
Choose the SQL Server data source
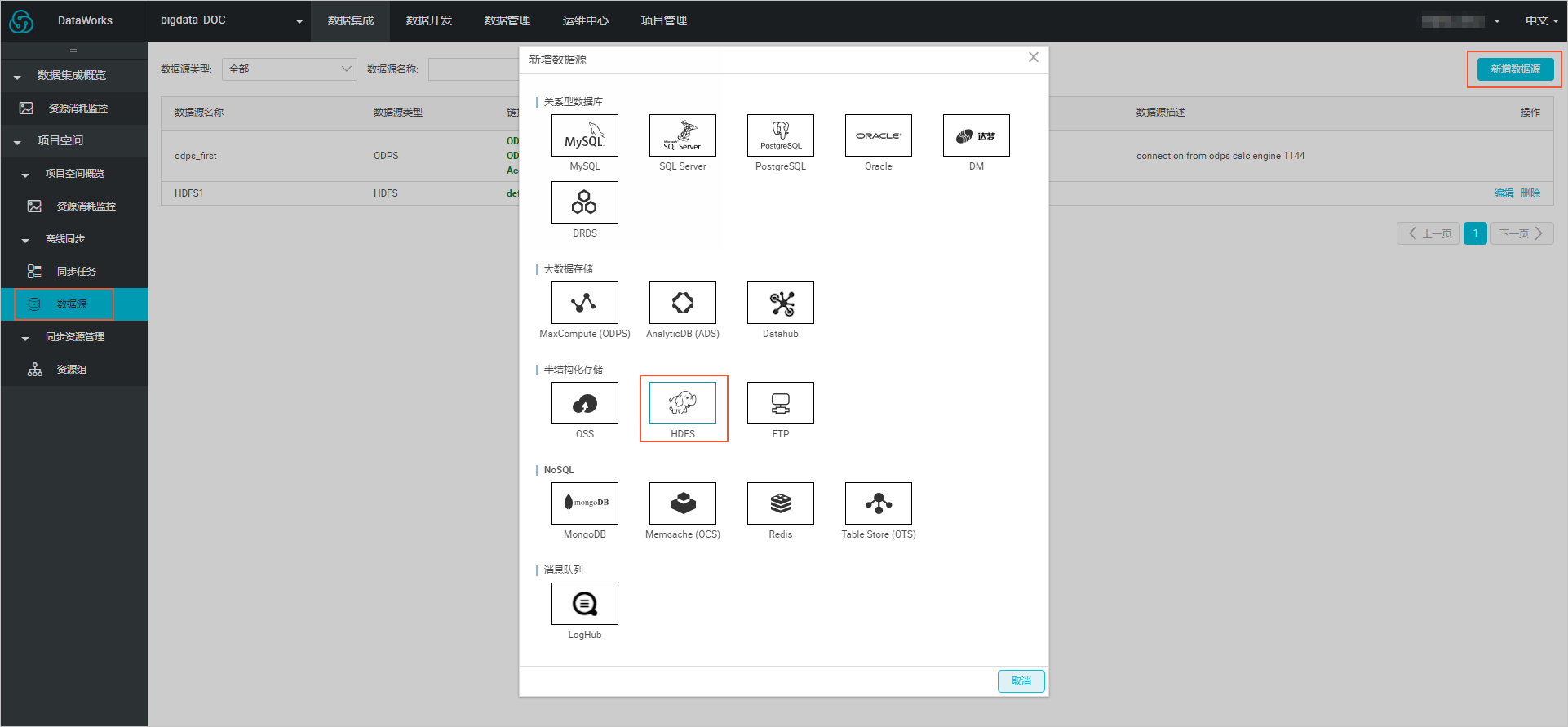tap(682, 135)
